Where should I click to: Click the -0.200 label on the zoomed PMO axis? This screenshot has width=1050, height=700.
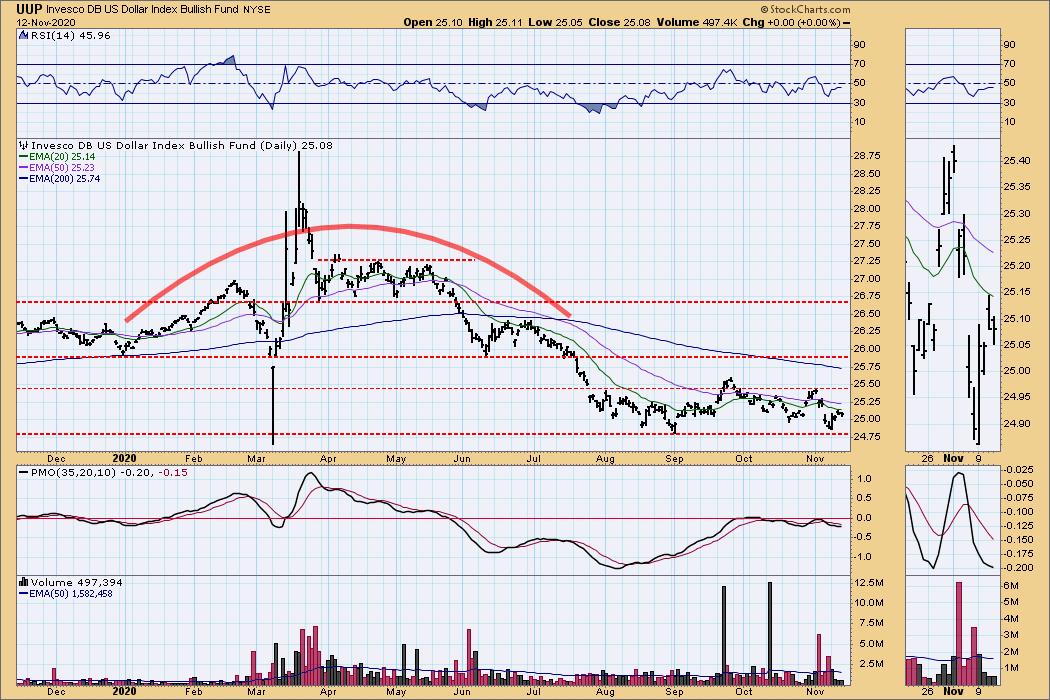[x=1019, y=567]
